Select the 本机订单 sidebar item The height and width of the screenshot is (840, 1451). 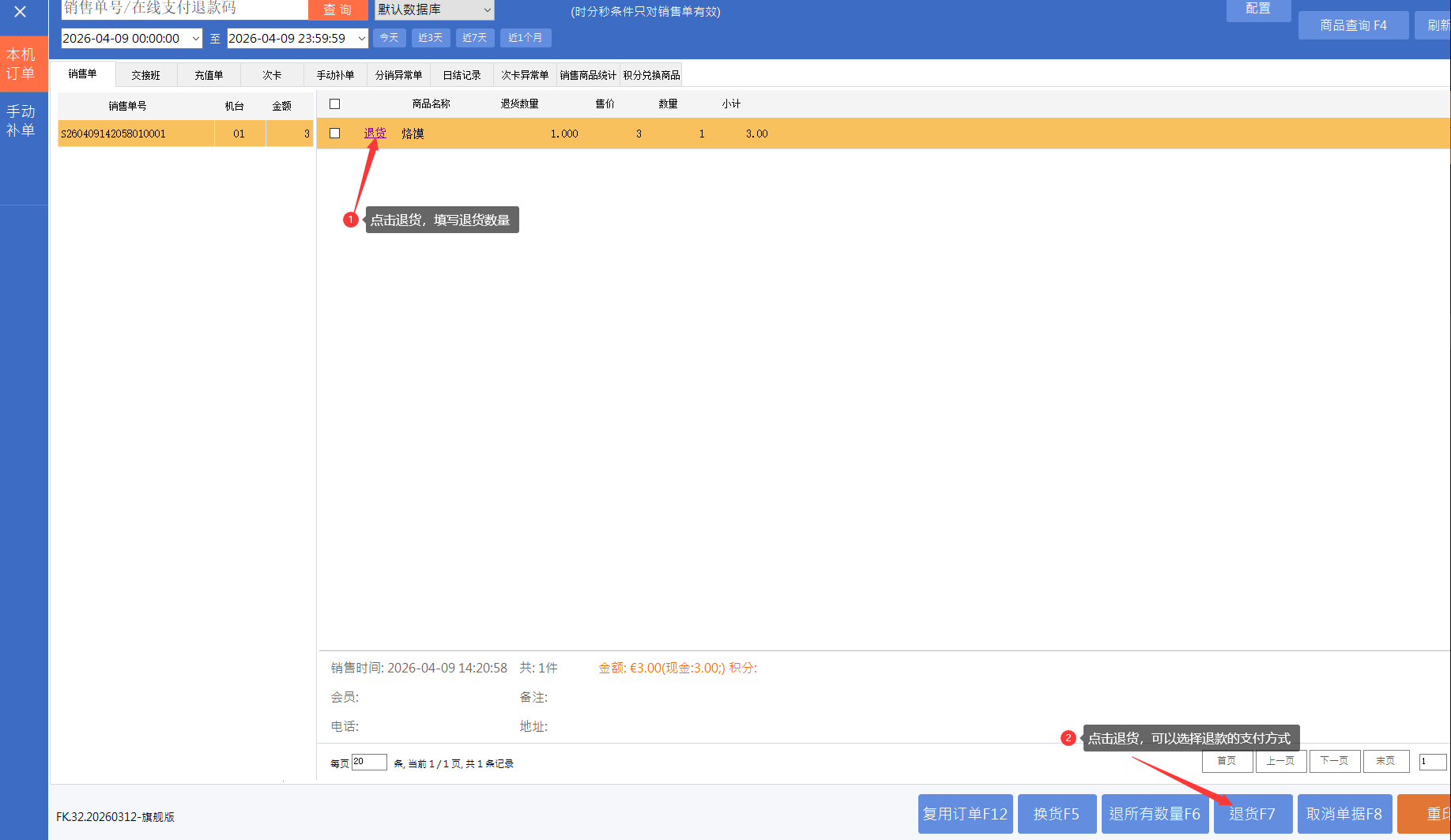[21, 64]
